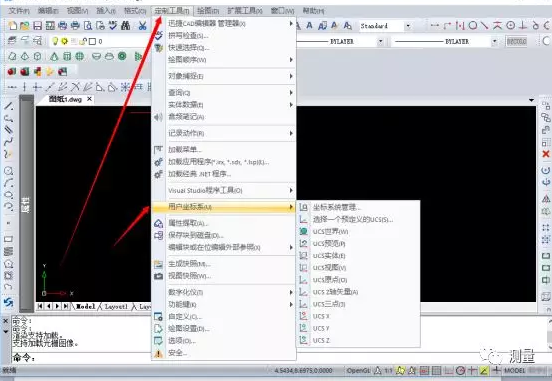Click next-layout arrow beside Model tab

pos(57,306)
